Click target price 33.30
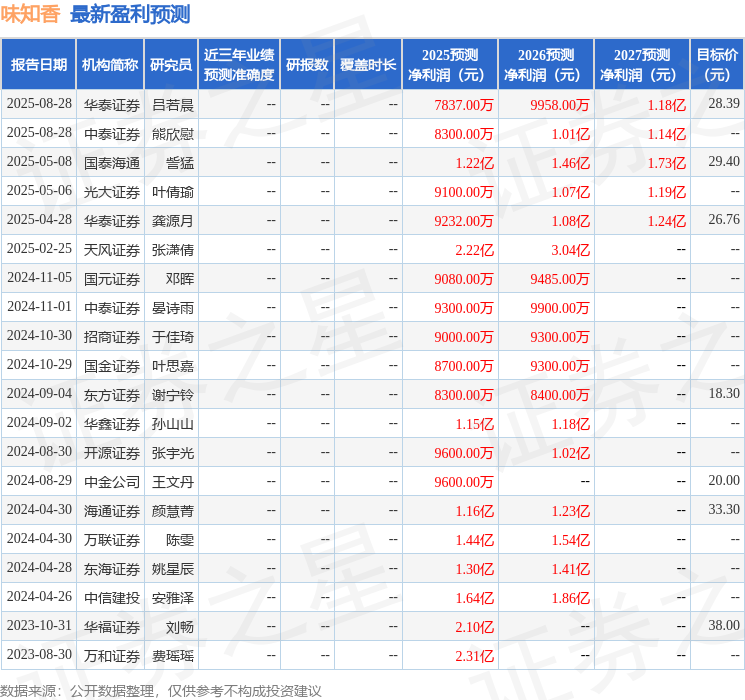This screenshot has width=745, height=700. [x=724, y=509]
